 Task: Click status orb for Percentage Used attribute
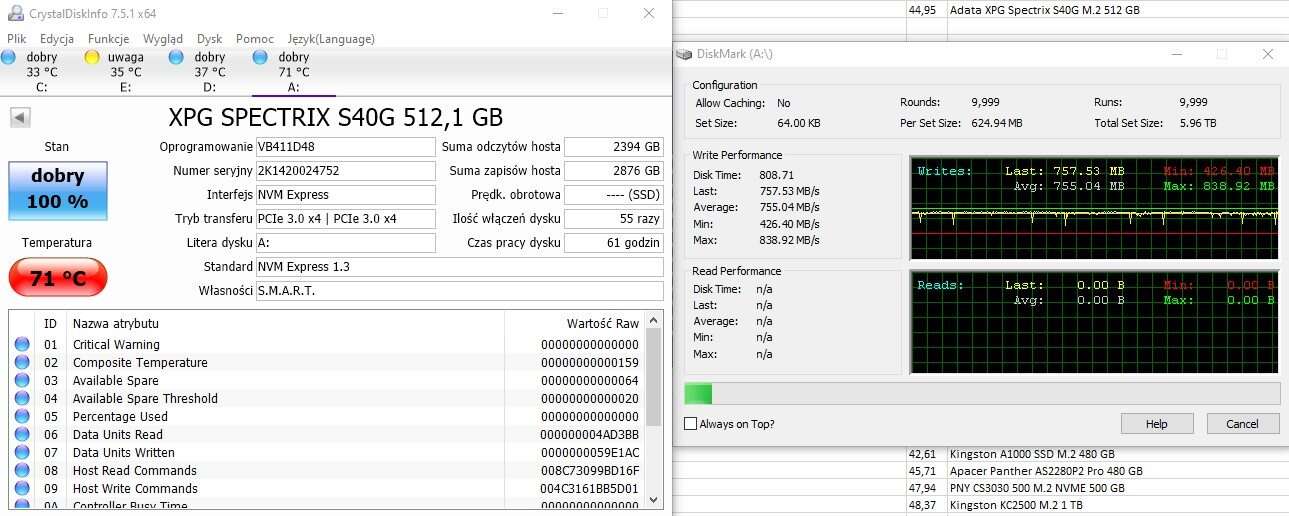point(22,417)
